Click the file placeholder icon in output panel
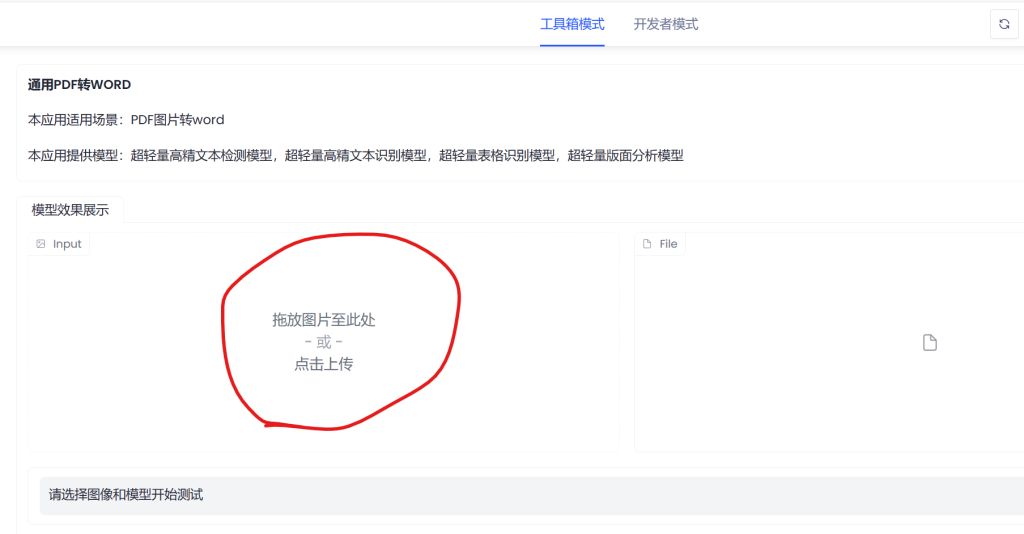 (929, 343)
